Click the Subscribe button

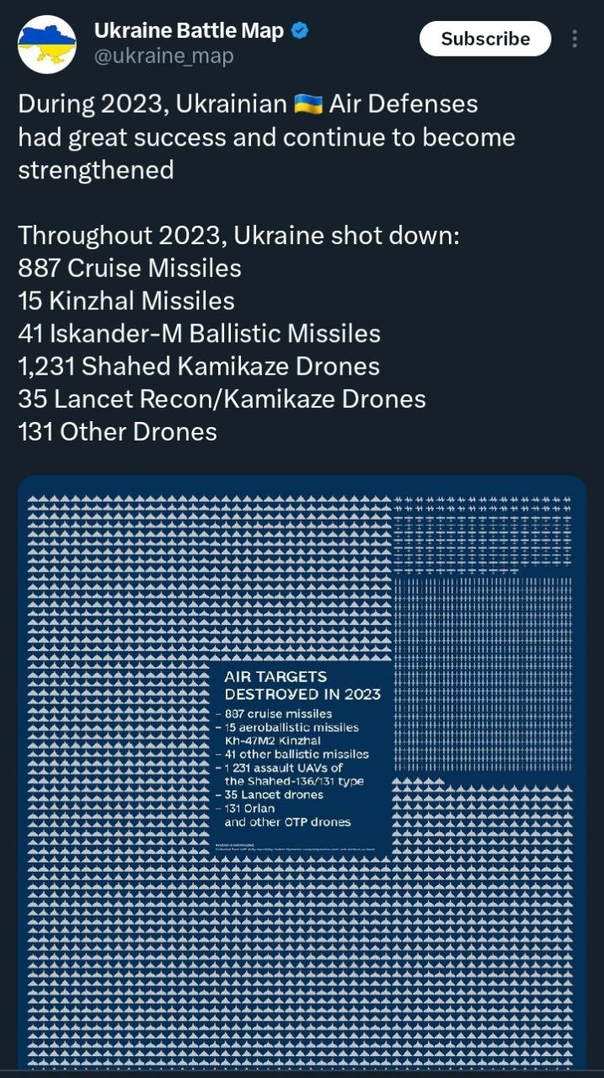(x=485, y=38)
